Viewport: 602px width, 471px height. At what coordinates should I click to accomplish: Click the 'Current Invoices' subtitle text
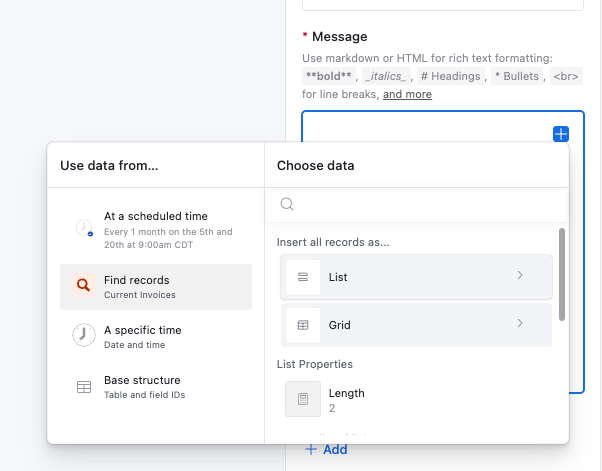click(x=140, y=295)
